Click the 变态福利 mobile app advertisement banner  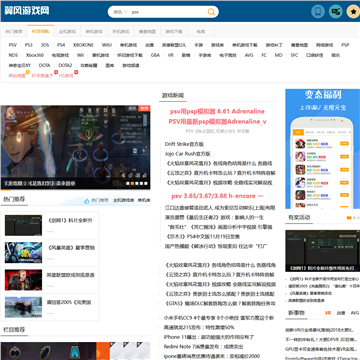[322, 149]
